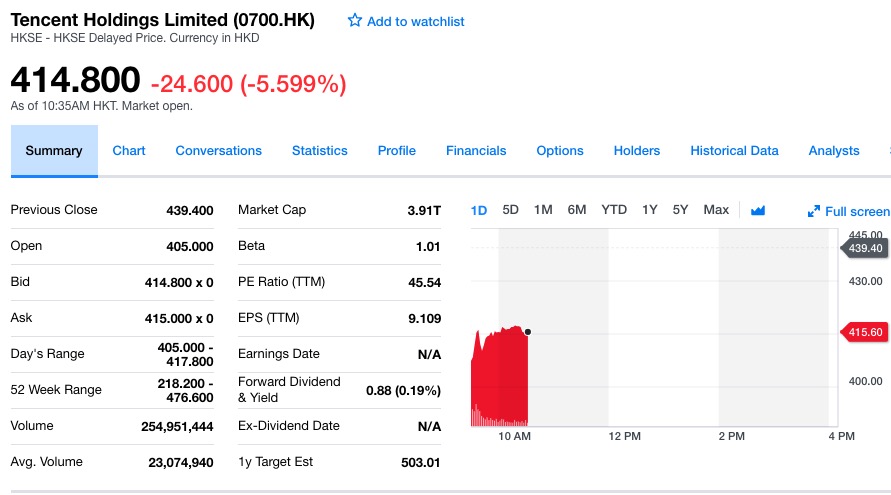View the Options tab
This screenshot has width=891, height=495.
tap(560, 151)
